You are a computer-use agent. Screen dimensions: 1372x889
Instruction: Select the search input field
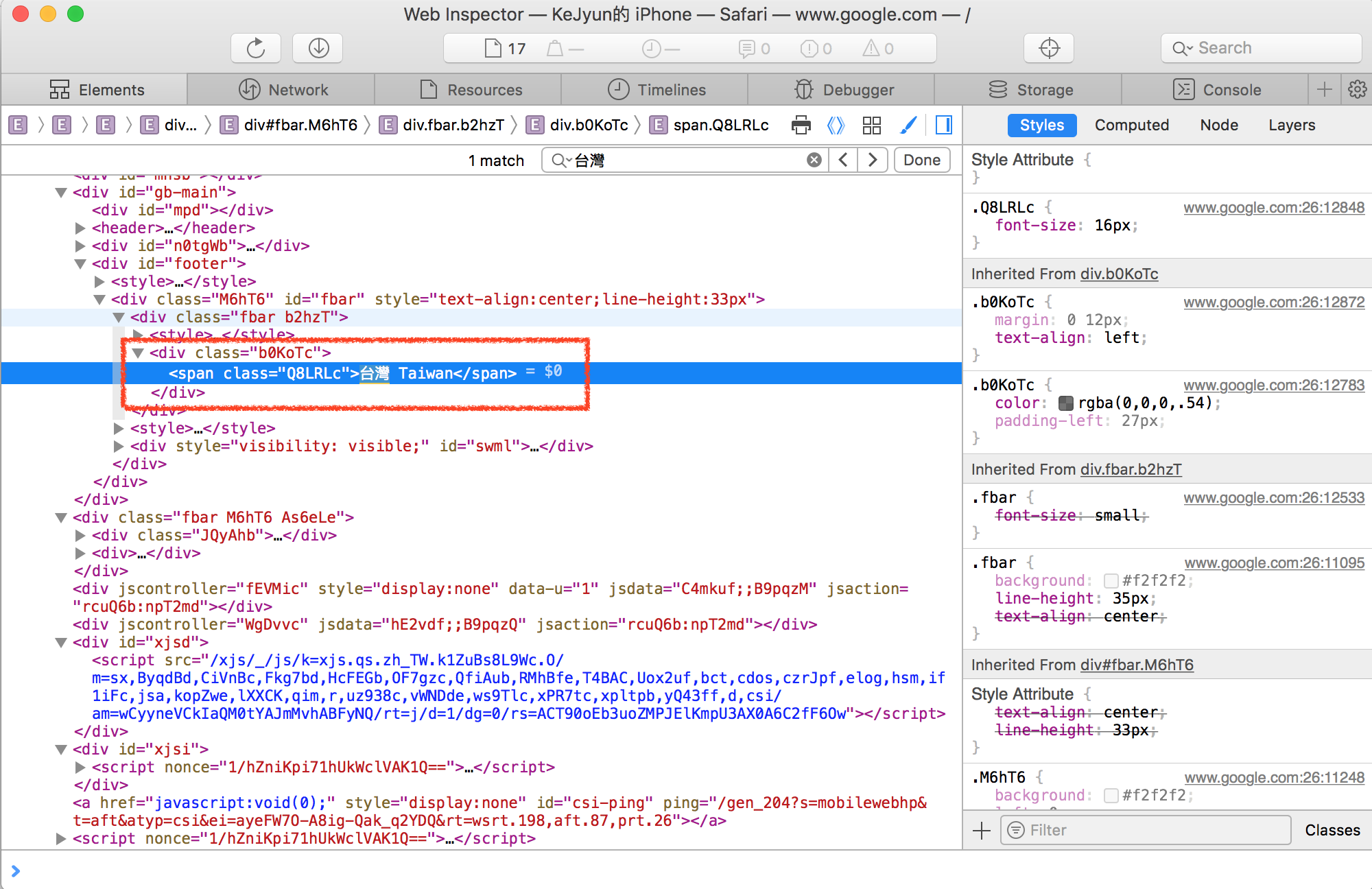pyautogui.click(x=686, y=159)
